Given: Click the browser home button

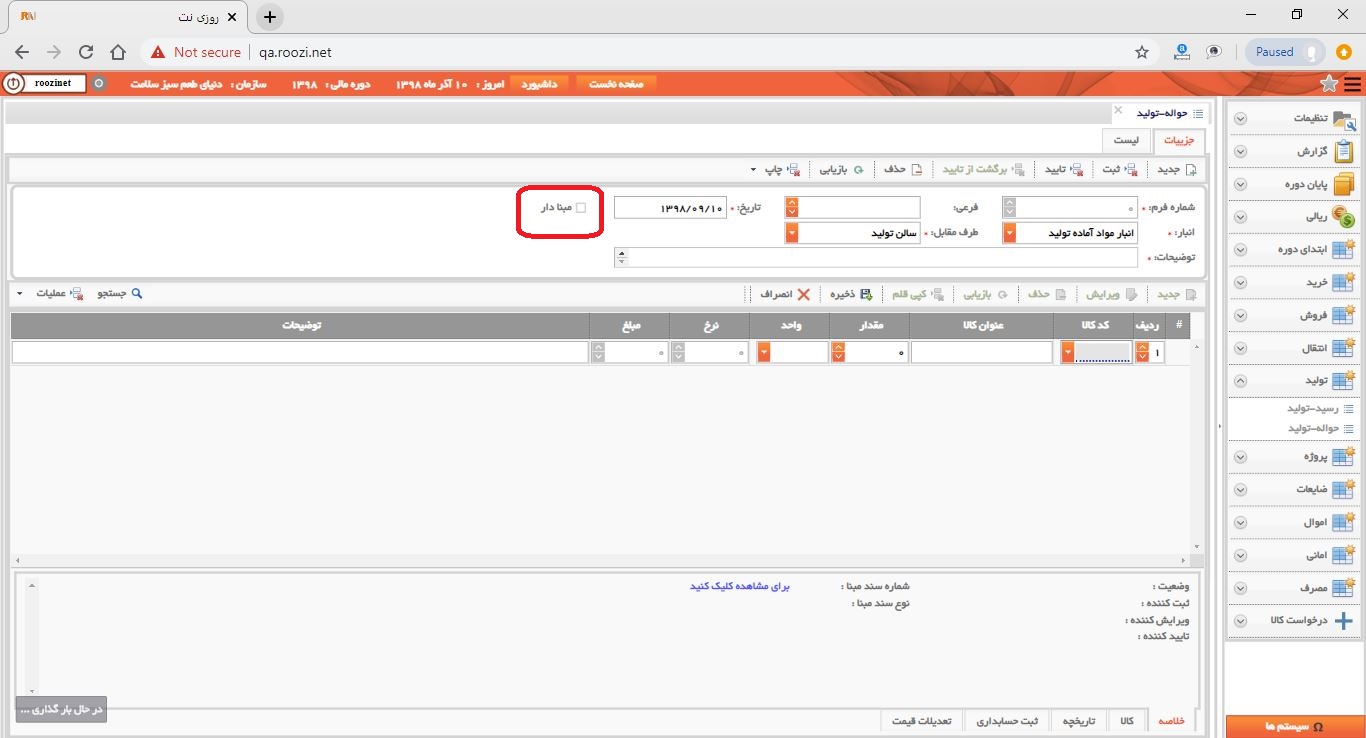Looking at the screenshot, I should pyautogui.click(x=118, y=52).
